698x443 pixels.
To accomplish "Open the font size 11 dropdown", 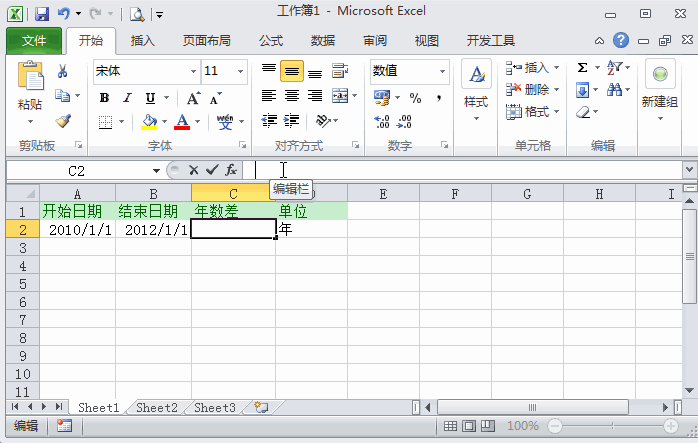I will coord(240,71).
